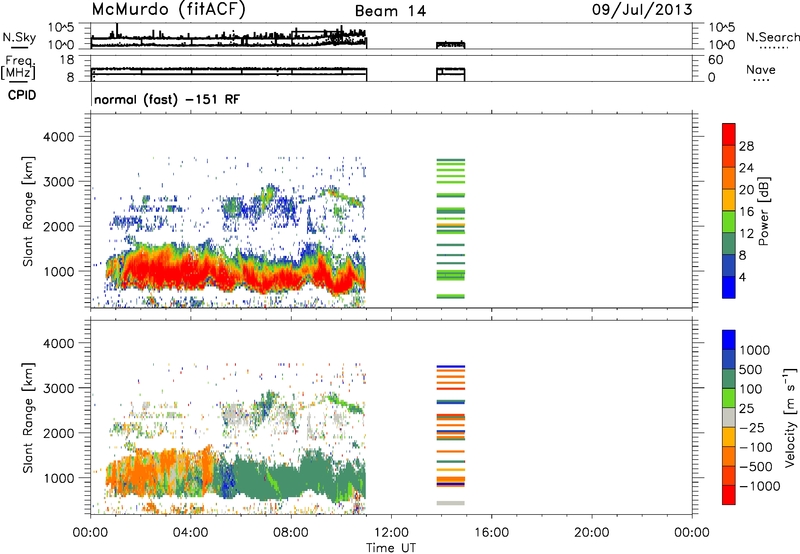This screenshot has width=800, height=554.
Task: Click 'Slant Range [km]' label of velocity panel
Action: pos(29,418)
